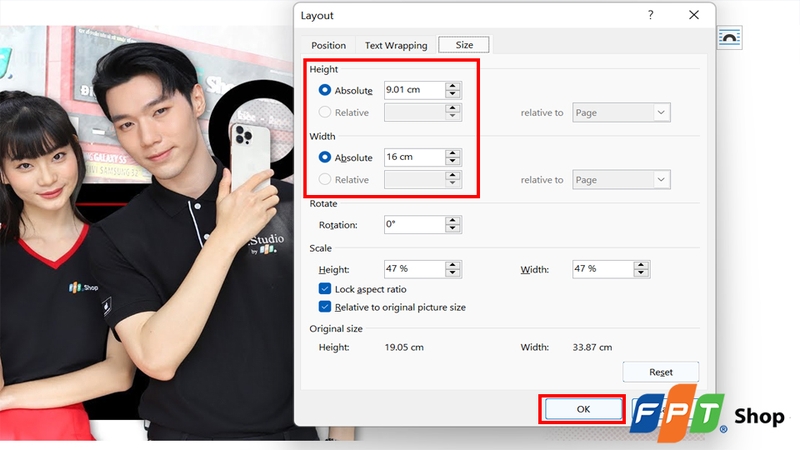Image resolution: width=800 pixels, height=450 pixels.
Task: Click the Rotation field showing 0°
Action: coord(414,224)
